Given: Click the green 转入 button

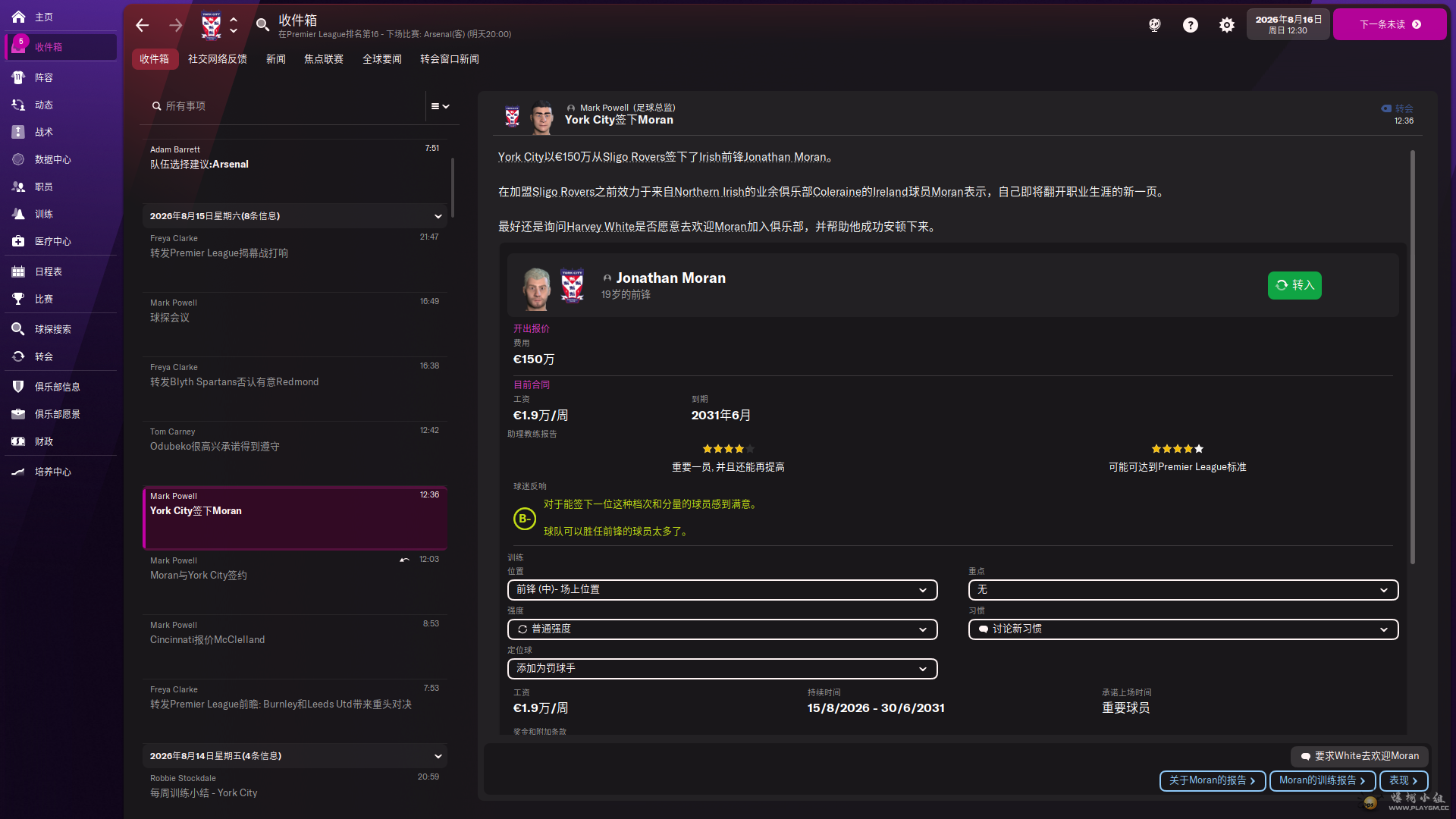Looking at the screenshot, I should point(1294,285).
